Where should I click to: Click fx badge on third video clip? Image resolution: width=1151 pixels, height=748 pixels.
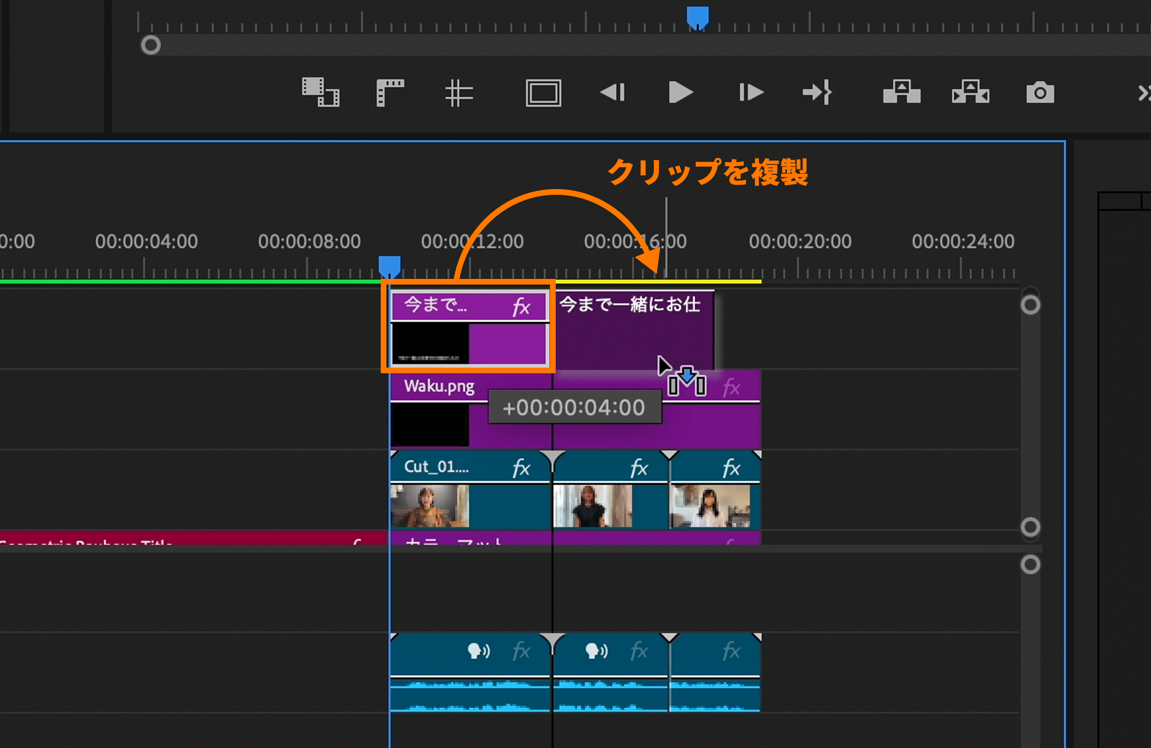(731, 468)
